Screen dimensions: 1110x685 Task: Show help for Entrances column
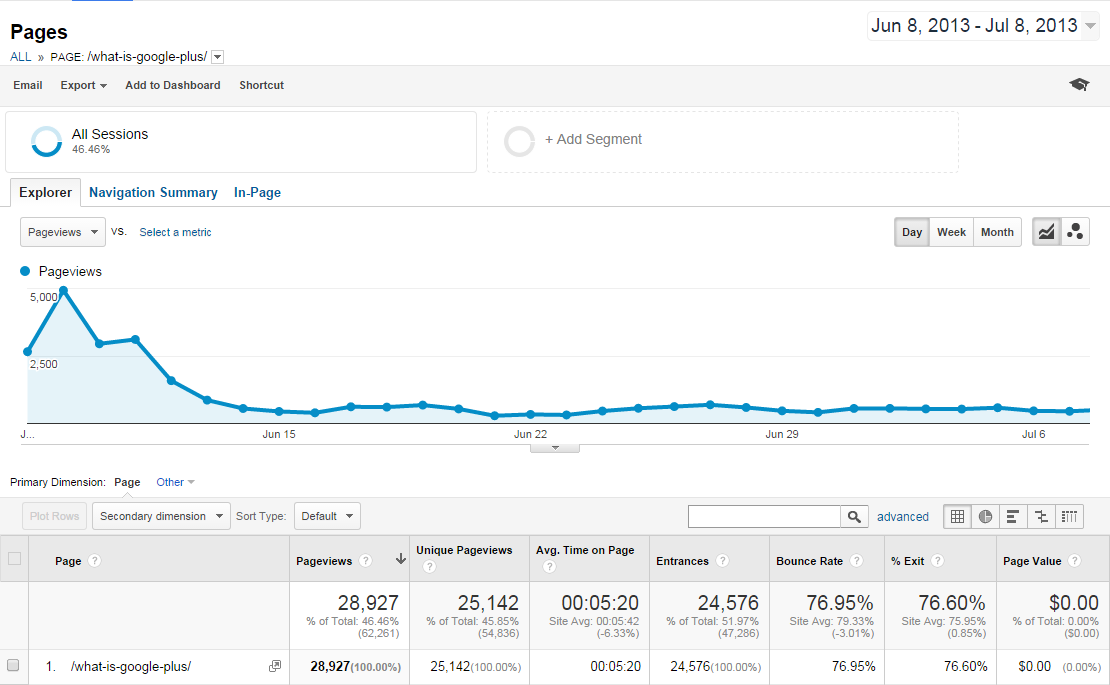coord(722,560)
